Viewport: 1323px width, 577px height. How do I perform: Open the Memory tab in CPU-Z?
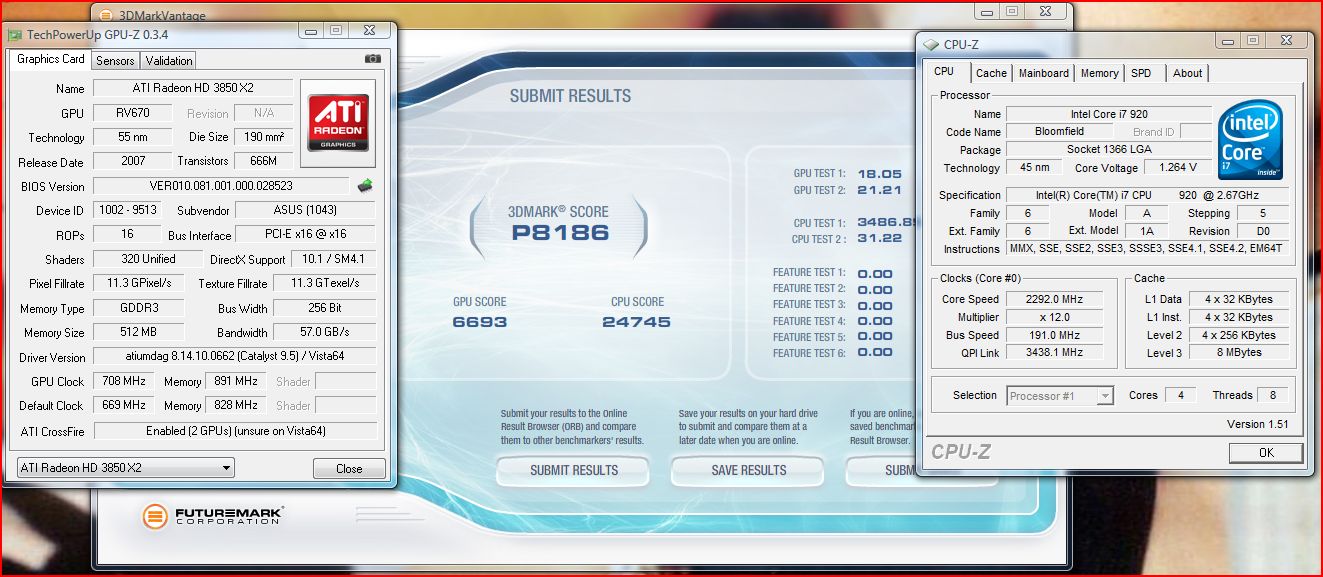pos(1099,73)
